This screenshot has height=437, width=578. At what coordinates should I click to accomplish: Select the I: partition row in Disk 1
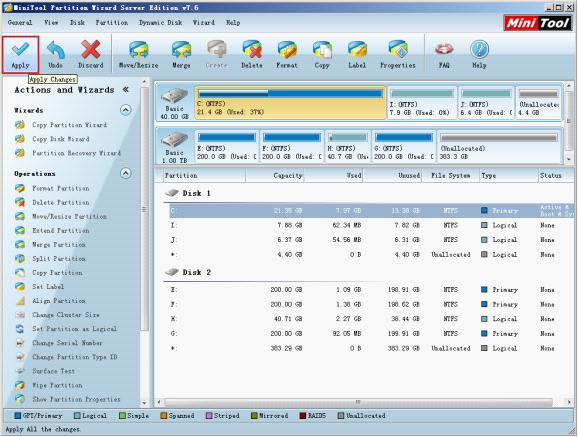(372, 225)
